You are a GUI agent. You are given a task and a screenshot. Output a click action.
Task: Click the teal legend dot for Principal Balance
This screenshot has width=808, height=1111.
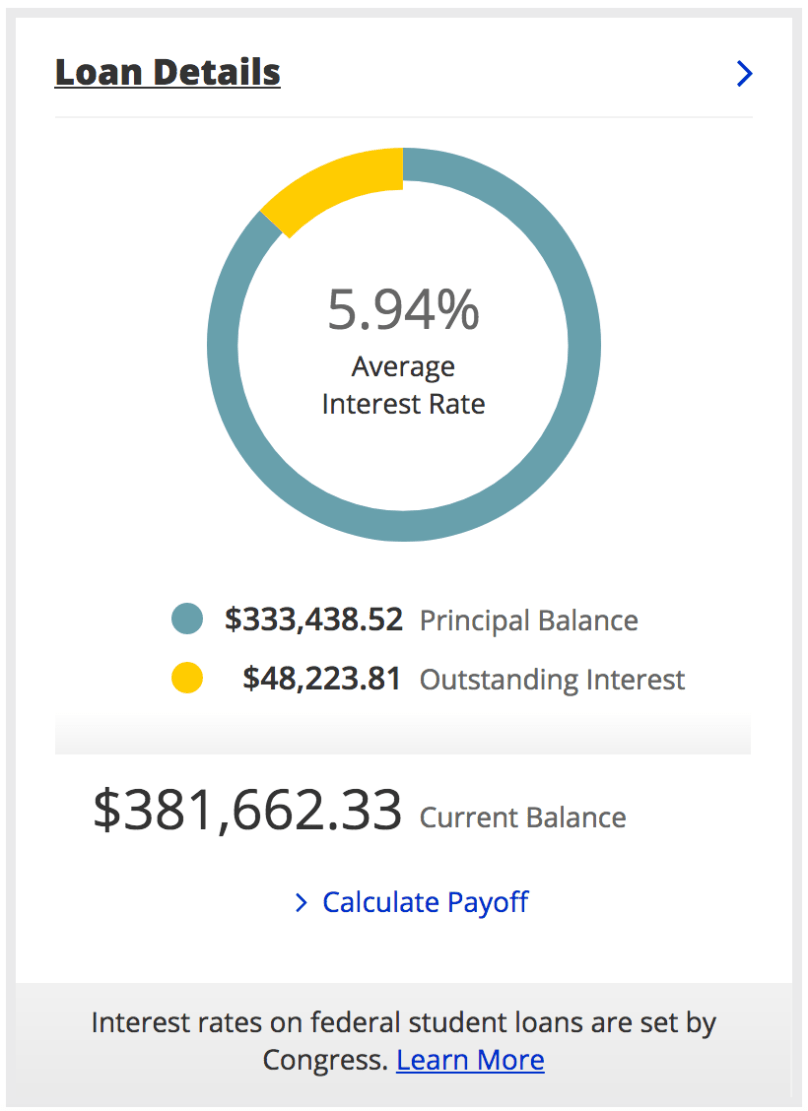pos(187,619)
